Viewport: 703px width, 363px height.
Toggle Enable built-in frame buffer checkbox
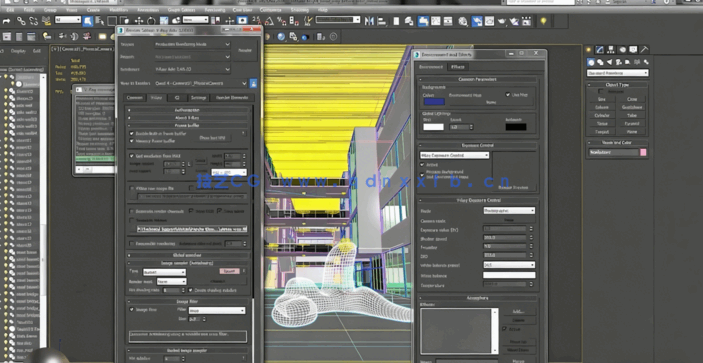coord(132,134)
